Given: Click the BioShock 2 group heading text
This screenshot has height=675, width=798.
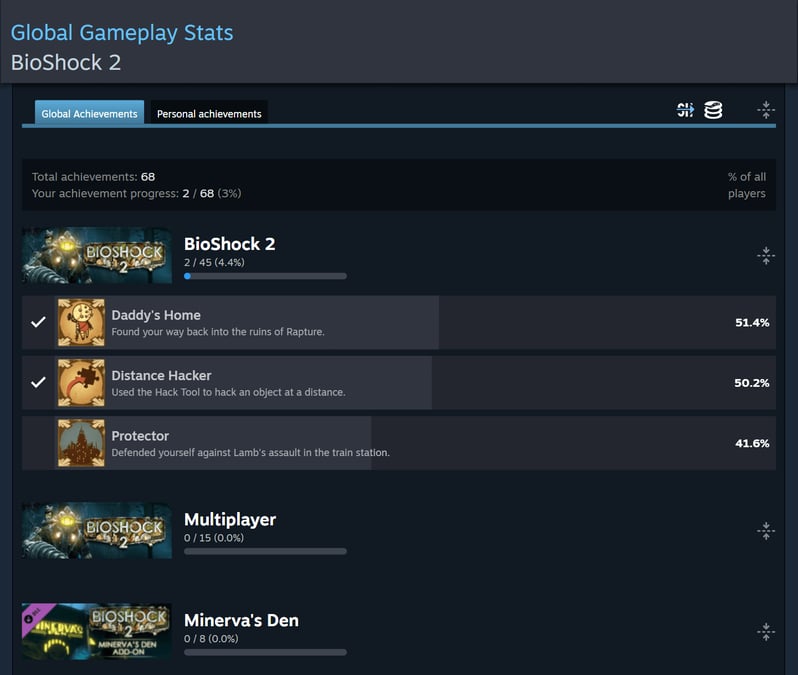Looking at the screenshot, I should point(230,244).
